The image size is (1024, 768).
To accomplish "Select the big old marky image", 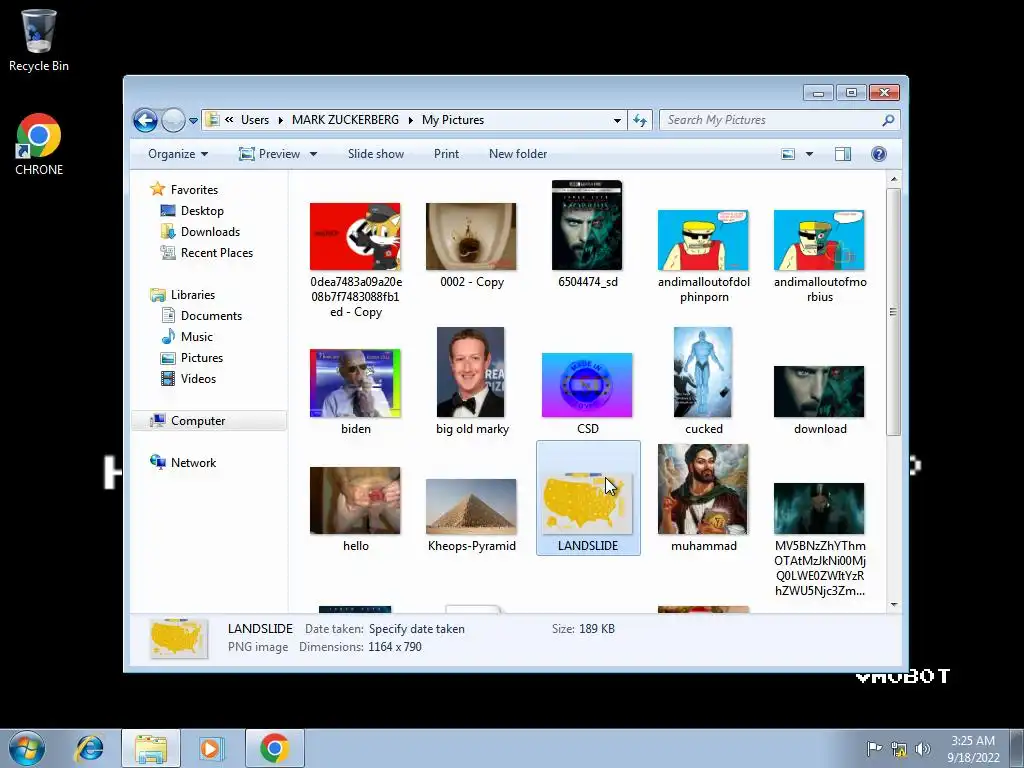I will coord(471,372).
